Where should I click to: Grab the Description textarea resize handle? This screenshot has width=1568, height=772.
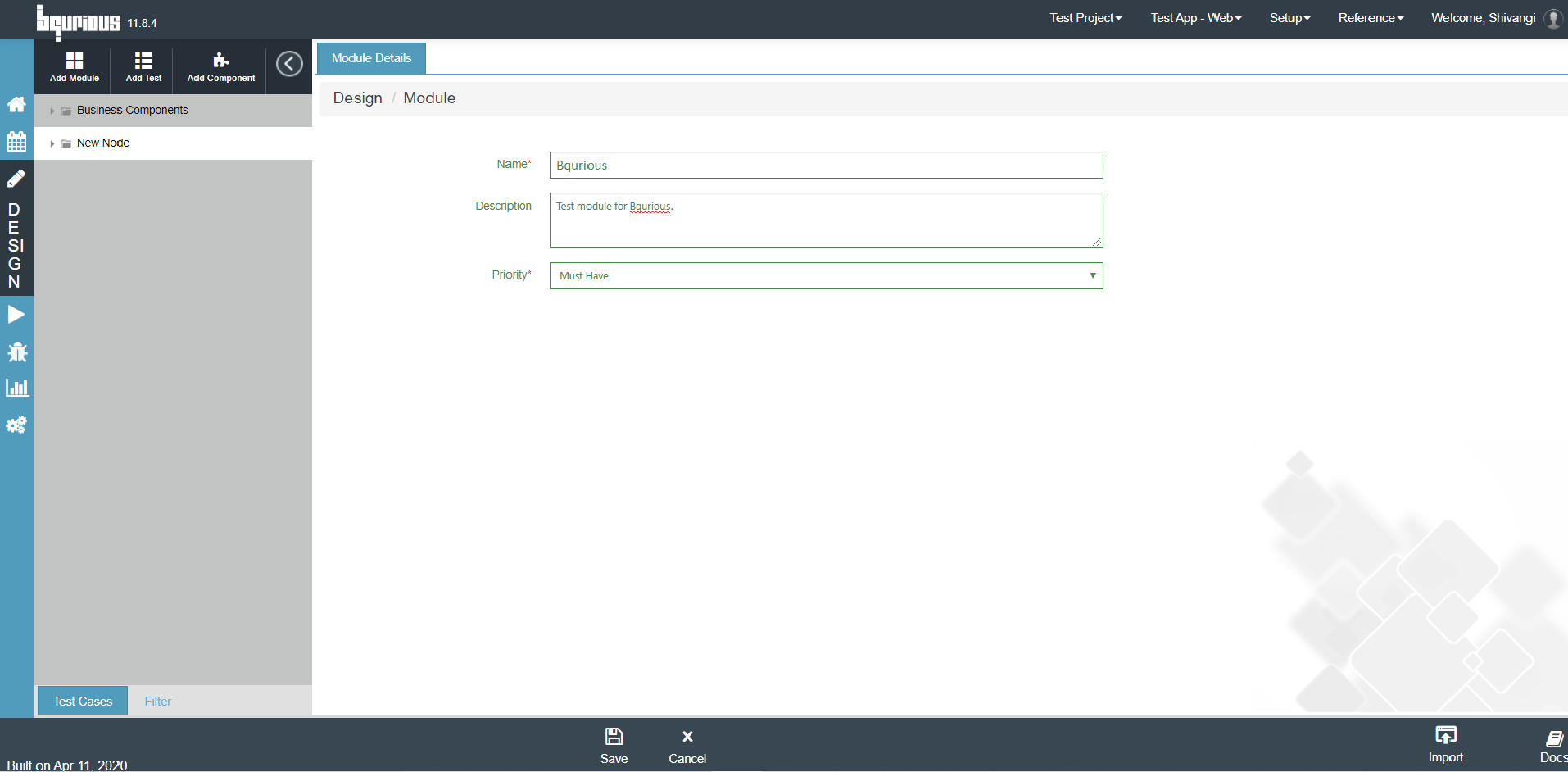pyautogui.click(x=1097, y=242)
